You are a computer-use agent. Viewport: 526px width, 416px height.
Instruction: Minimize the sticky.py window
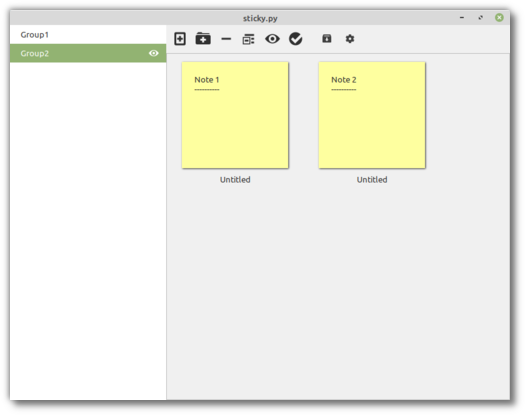(462, 17)
